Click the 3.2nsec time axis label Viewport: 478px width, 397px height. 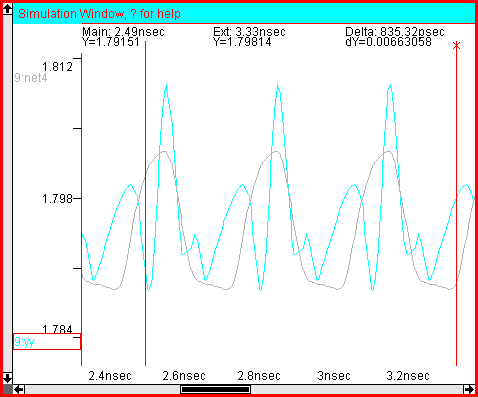pos(408,376)
